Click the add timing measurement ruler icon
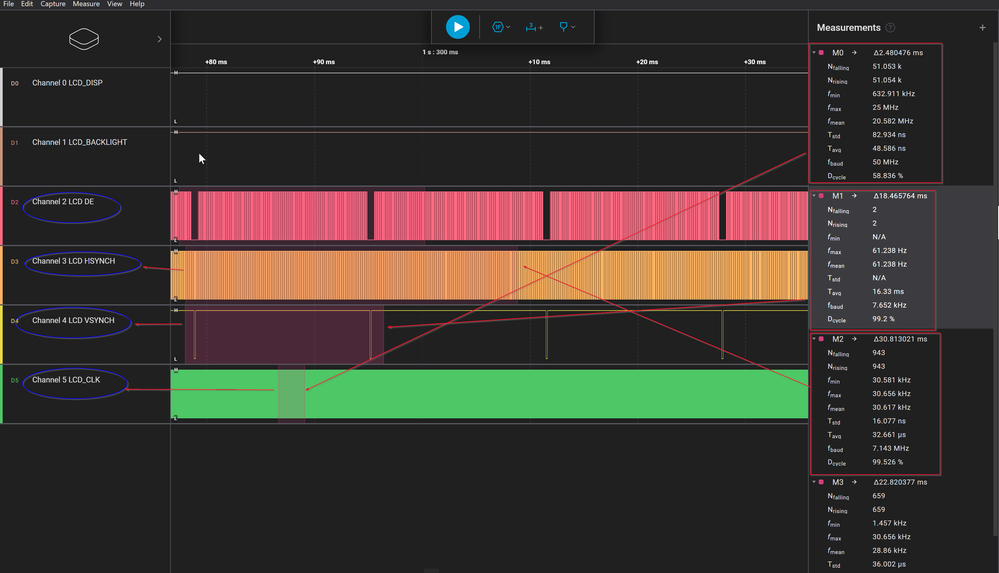 [x=533, y=27]
